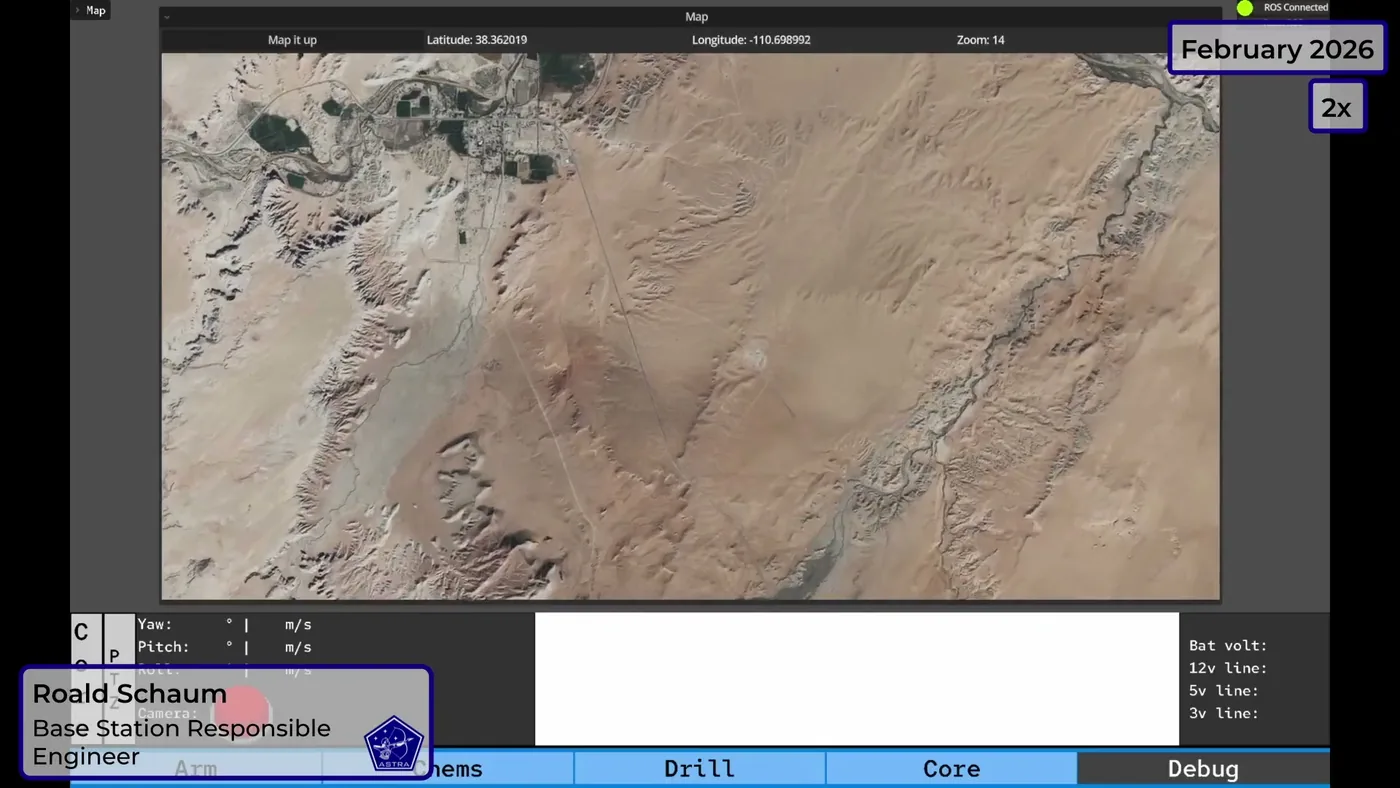Image resolution: width=1400 pixels, height=788 pixels.
Task: Click the "Latitude: 38.362019" readout
Action: (x=477, y=40)
